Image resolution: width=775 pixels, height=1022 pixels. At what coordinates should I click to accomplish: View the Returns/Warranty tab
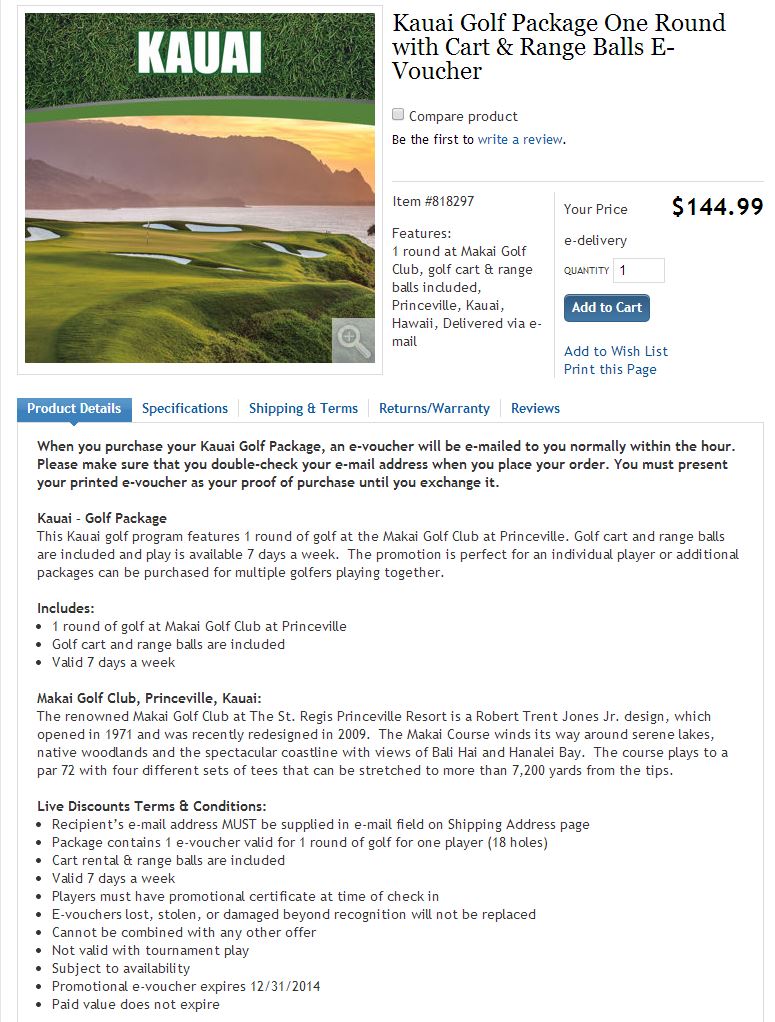coord(434,408)
